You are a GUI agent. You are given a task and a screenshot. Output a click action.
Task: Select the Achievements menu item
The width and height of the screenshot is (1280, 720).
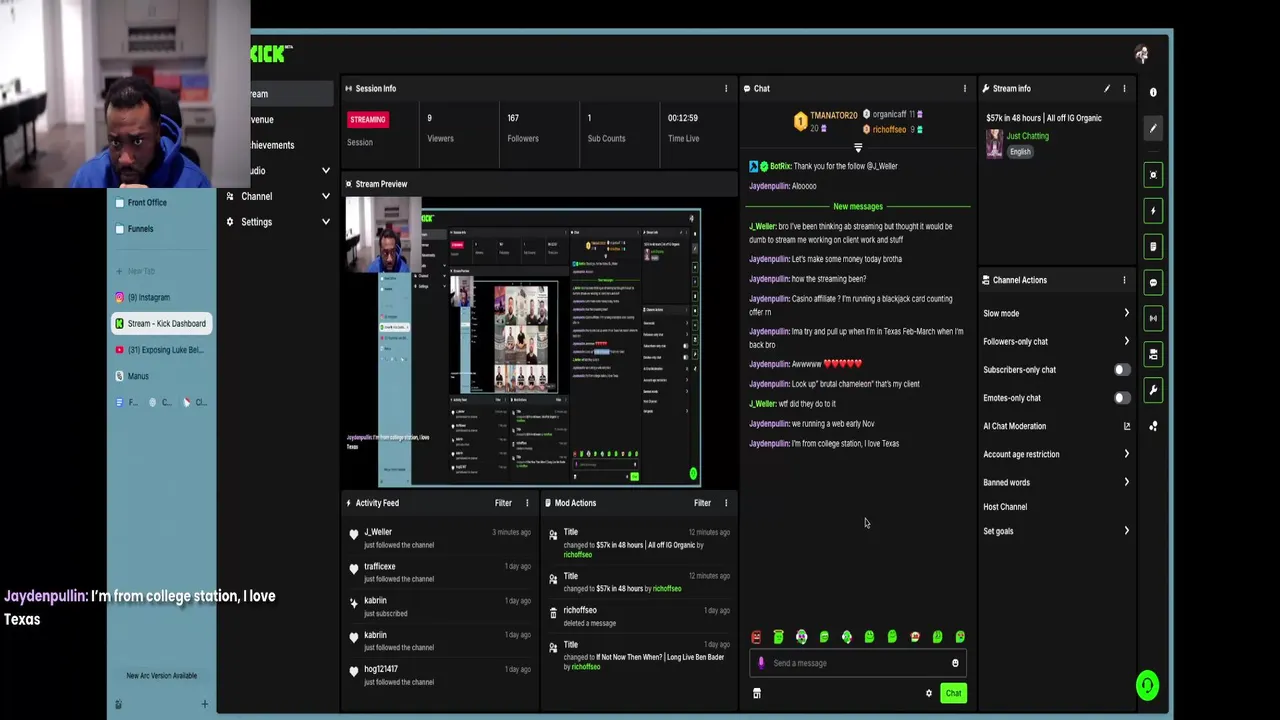[x=272, y=145]
